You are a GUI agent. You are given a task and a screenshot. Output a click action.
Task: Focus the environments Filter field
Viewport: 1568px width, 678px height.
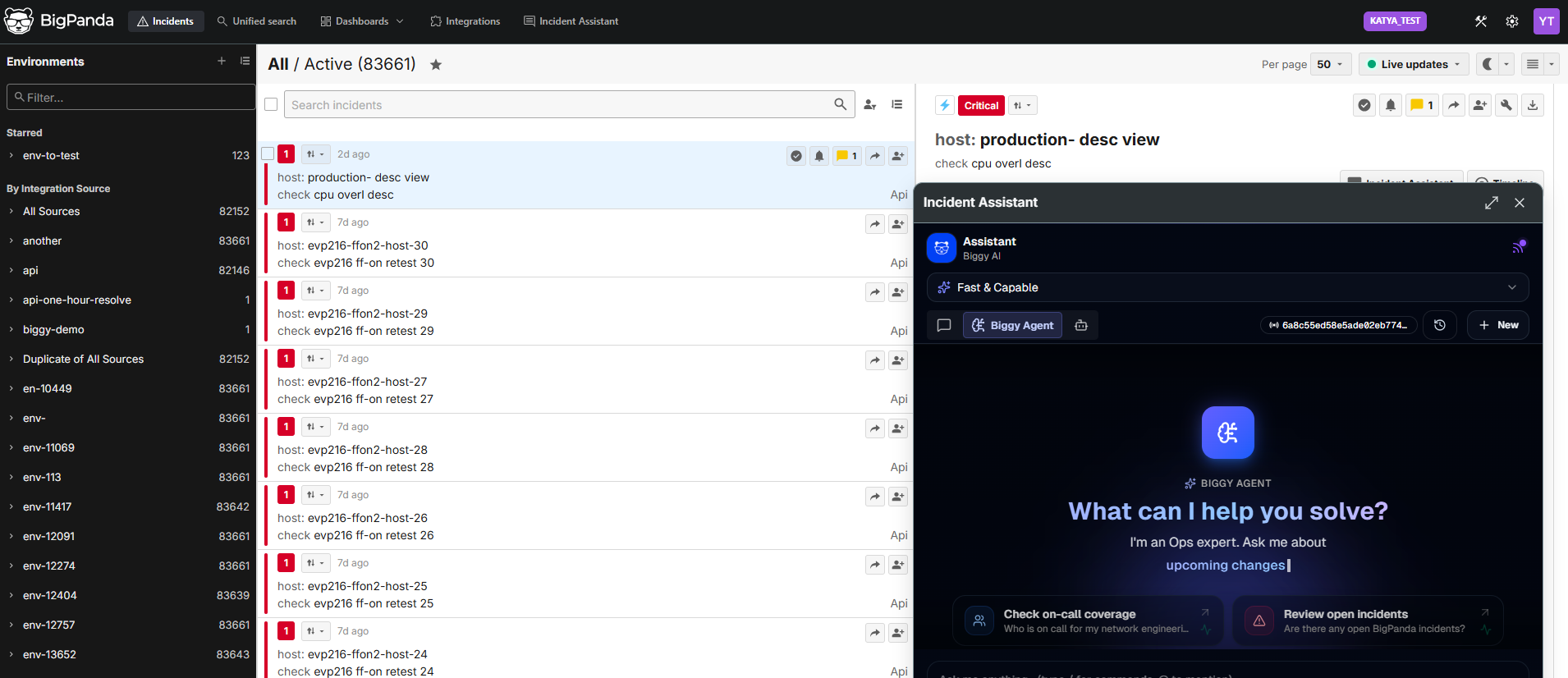coord(131,97)
